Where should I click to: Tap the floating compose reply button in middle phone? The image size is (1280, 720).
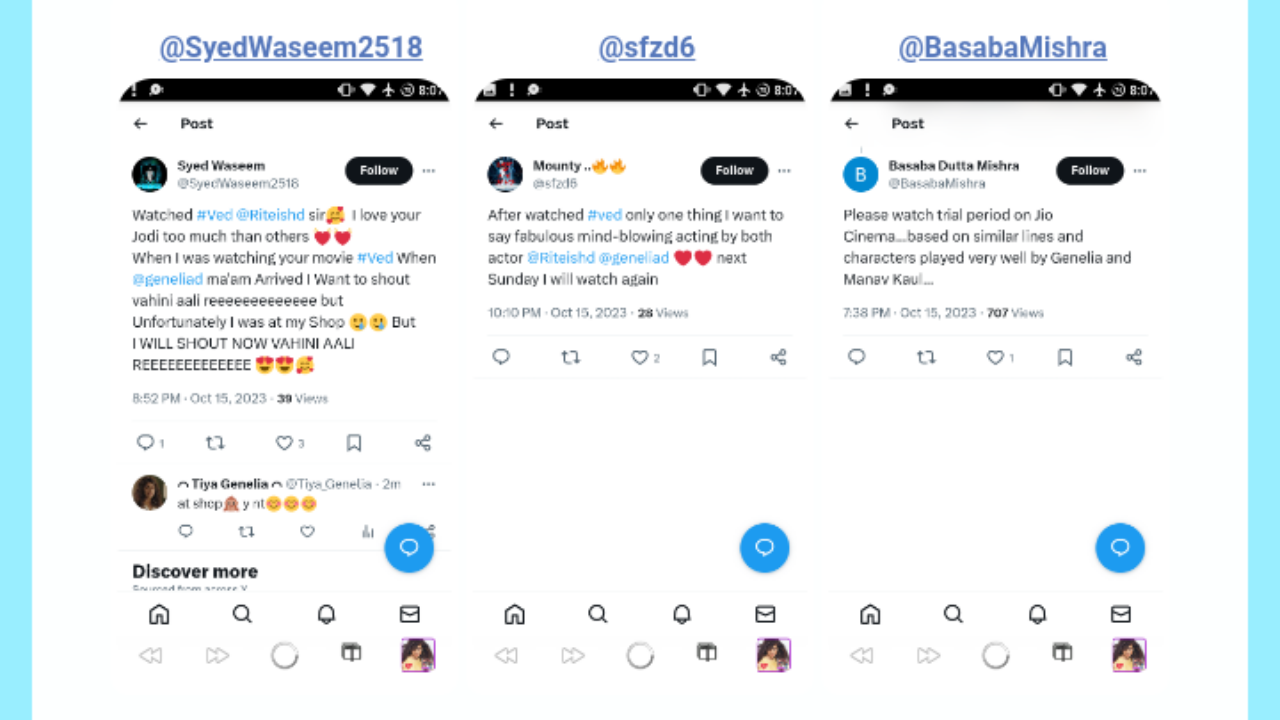765,548
